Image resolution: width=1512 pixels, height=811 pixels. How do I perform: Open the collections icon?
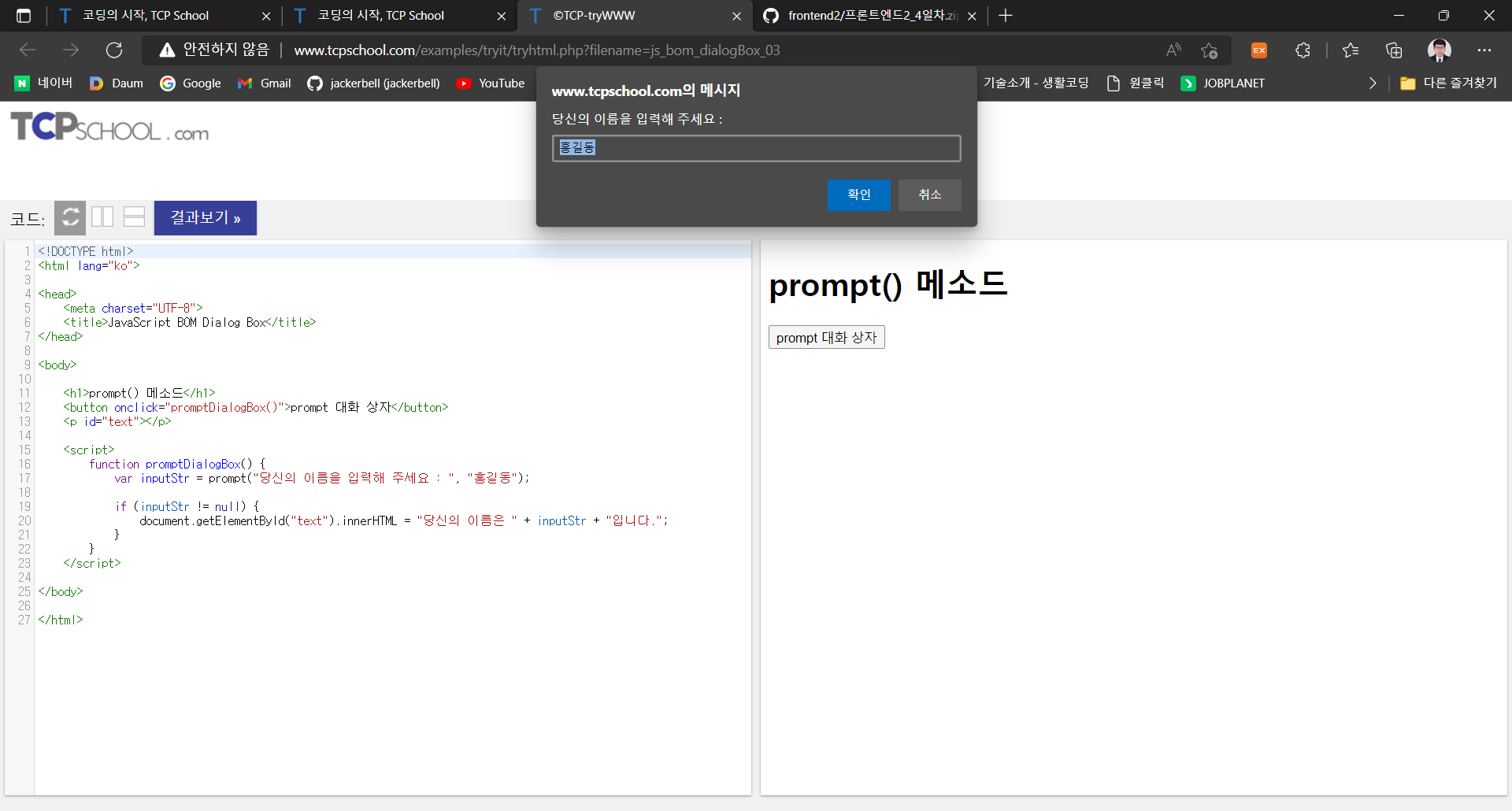coord(1394,50)
